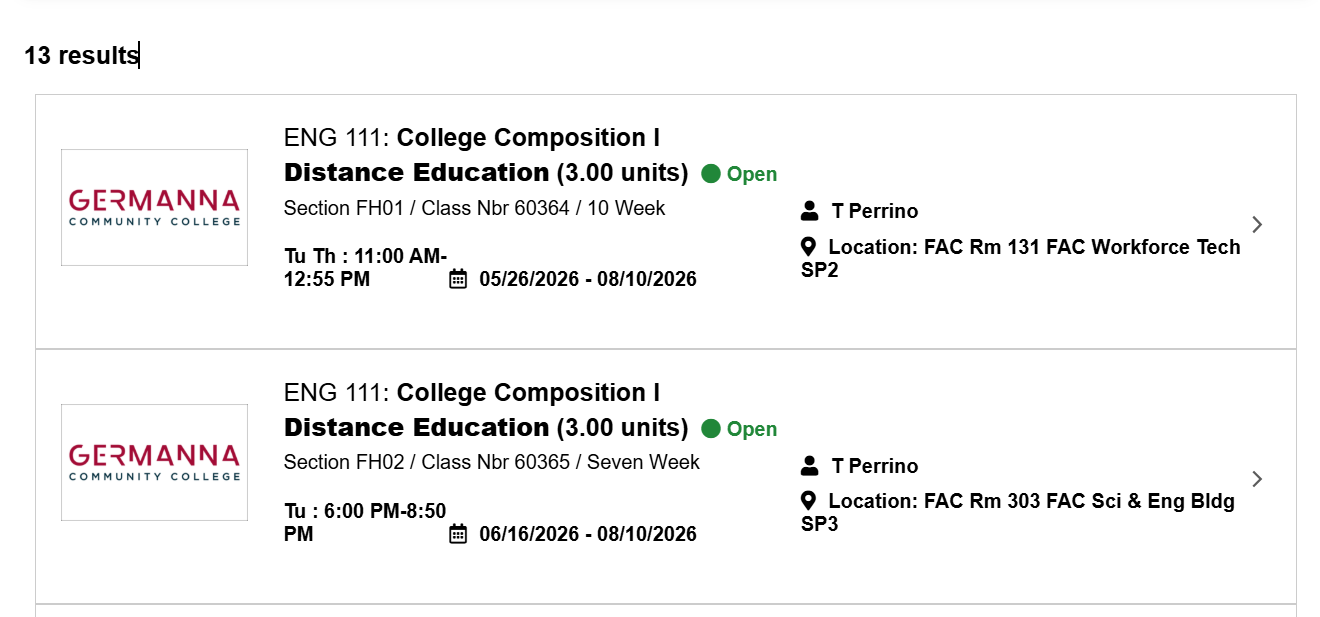Screen dimensions: 1320x617
Task: Select the ENG 111 College Composition I FH02 title
Action: coord(472,392)
